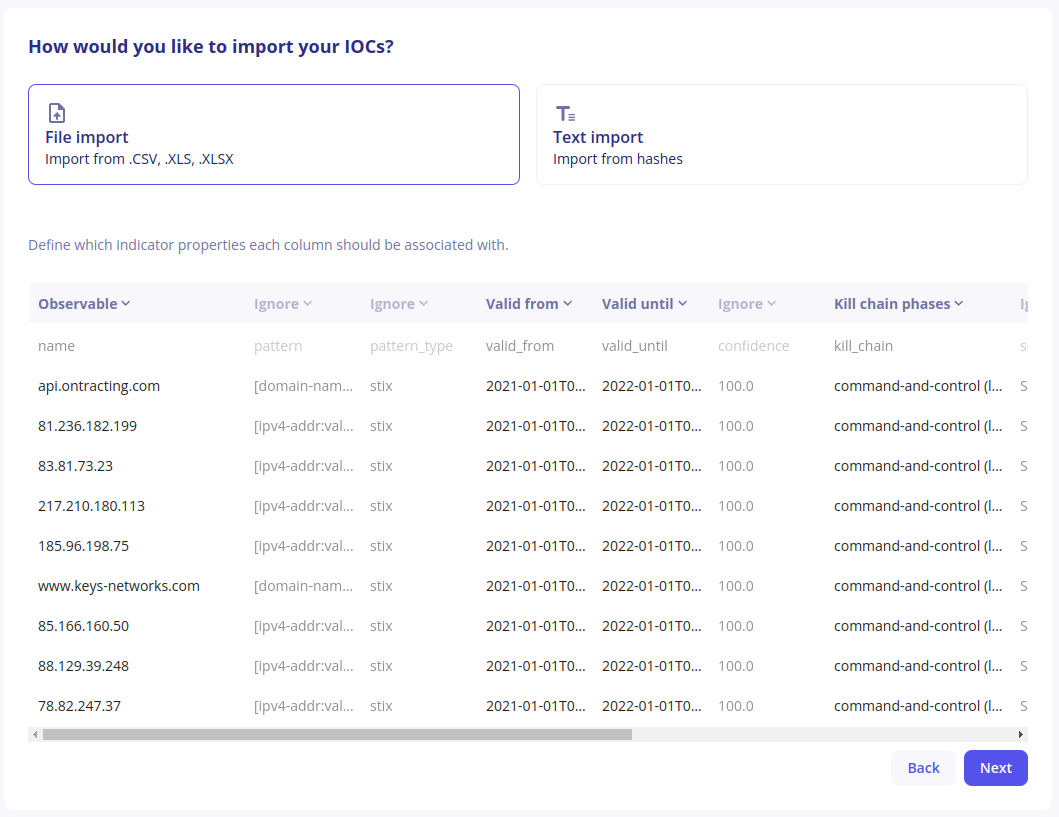This screenshot has height=817, width=1059.
Task: Open the Kill chain phases dropdown
Action: 899,304
